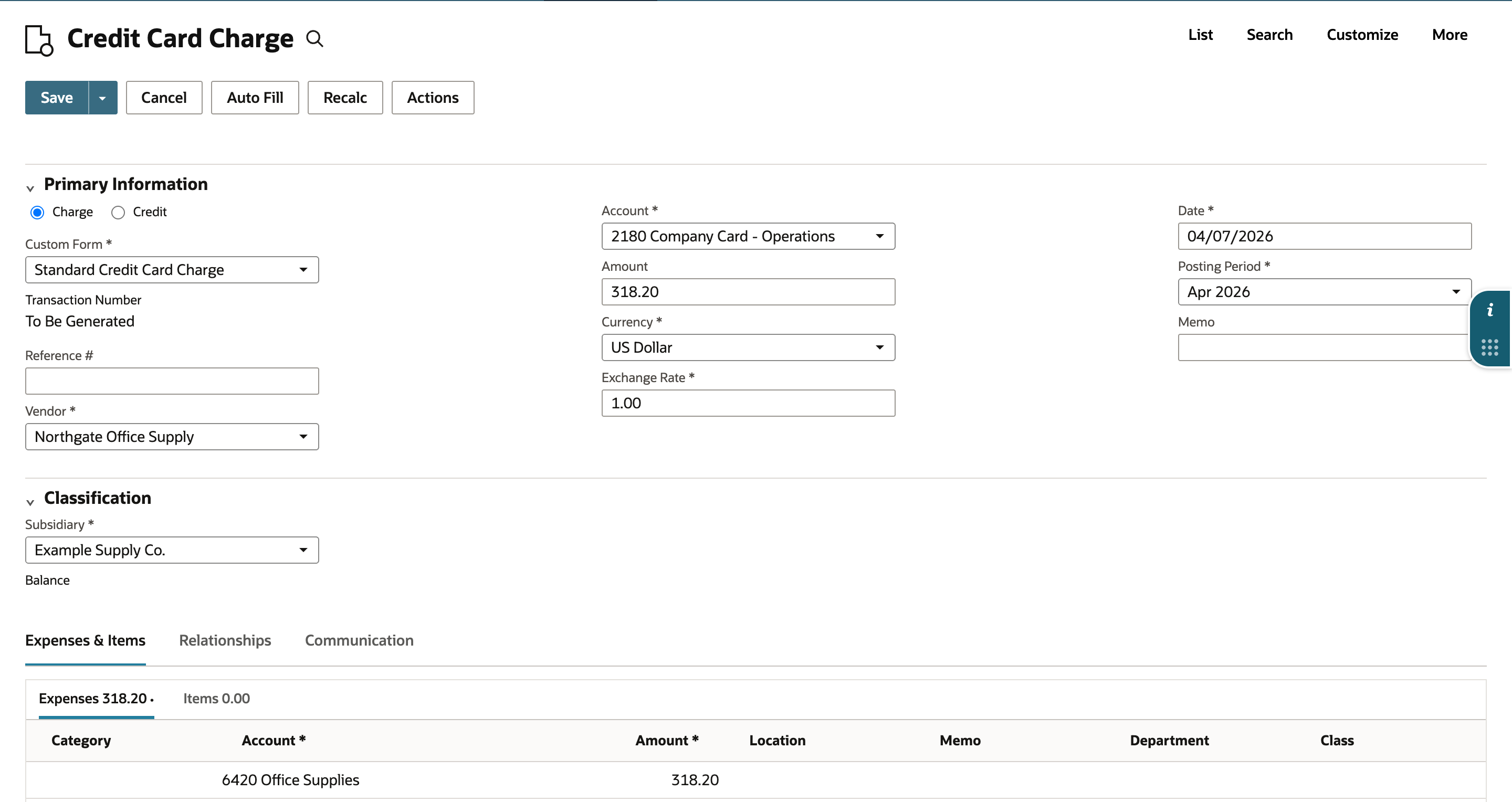Open the grid dots icon on side panel
Image resolution: width=1512 pixels, height=802 pixels.
pos(1490,347)
